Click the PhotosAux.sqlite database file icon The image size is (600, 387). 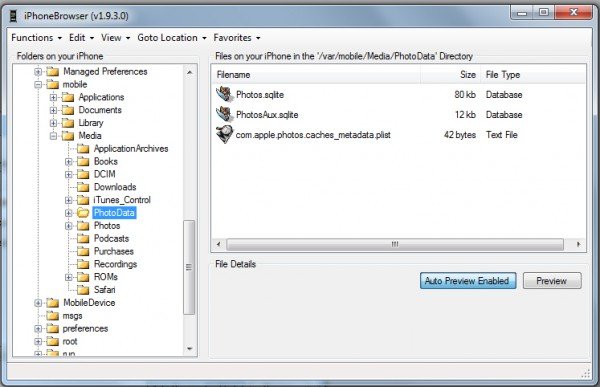(x=224, y=114)
